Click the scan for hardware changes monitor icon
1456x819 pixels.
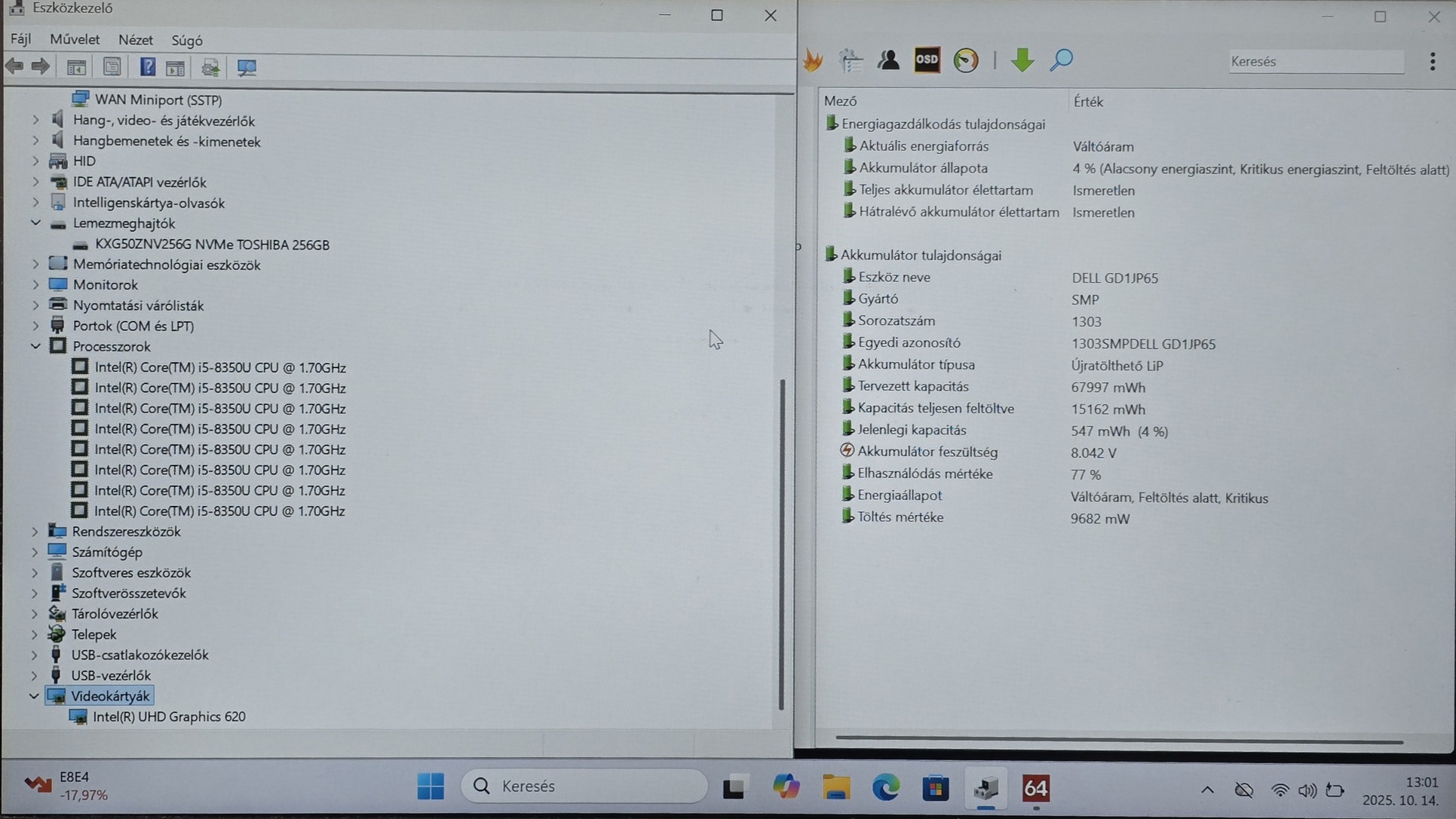pyautogui.click(x=247, y=67)
